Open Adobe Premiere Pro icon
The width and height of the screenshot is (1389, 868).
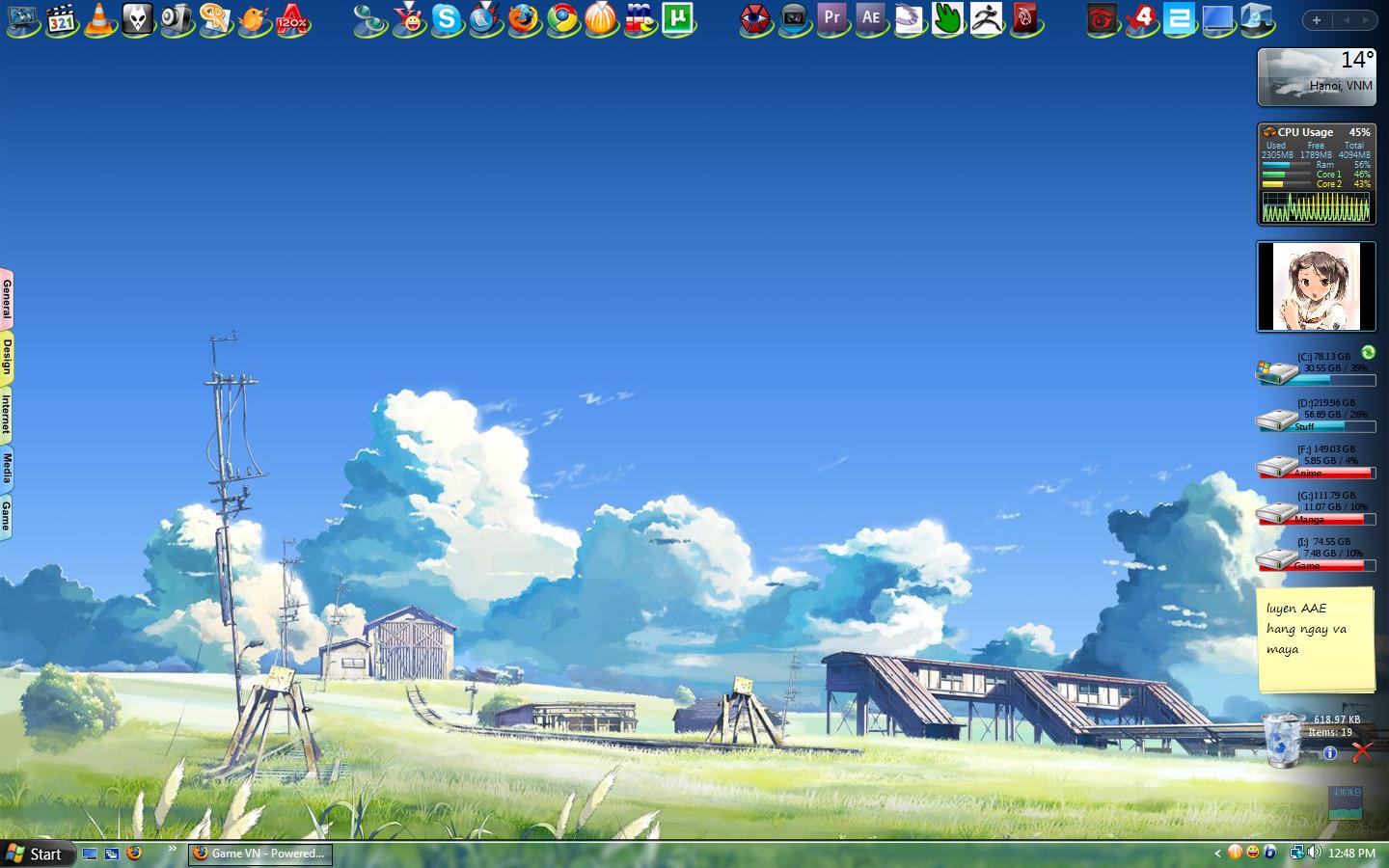831,19
